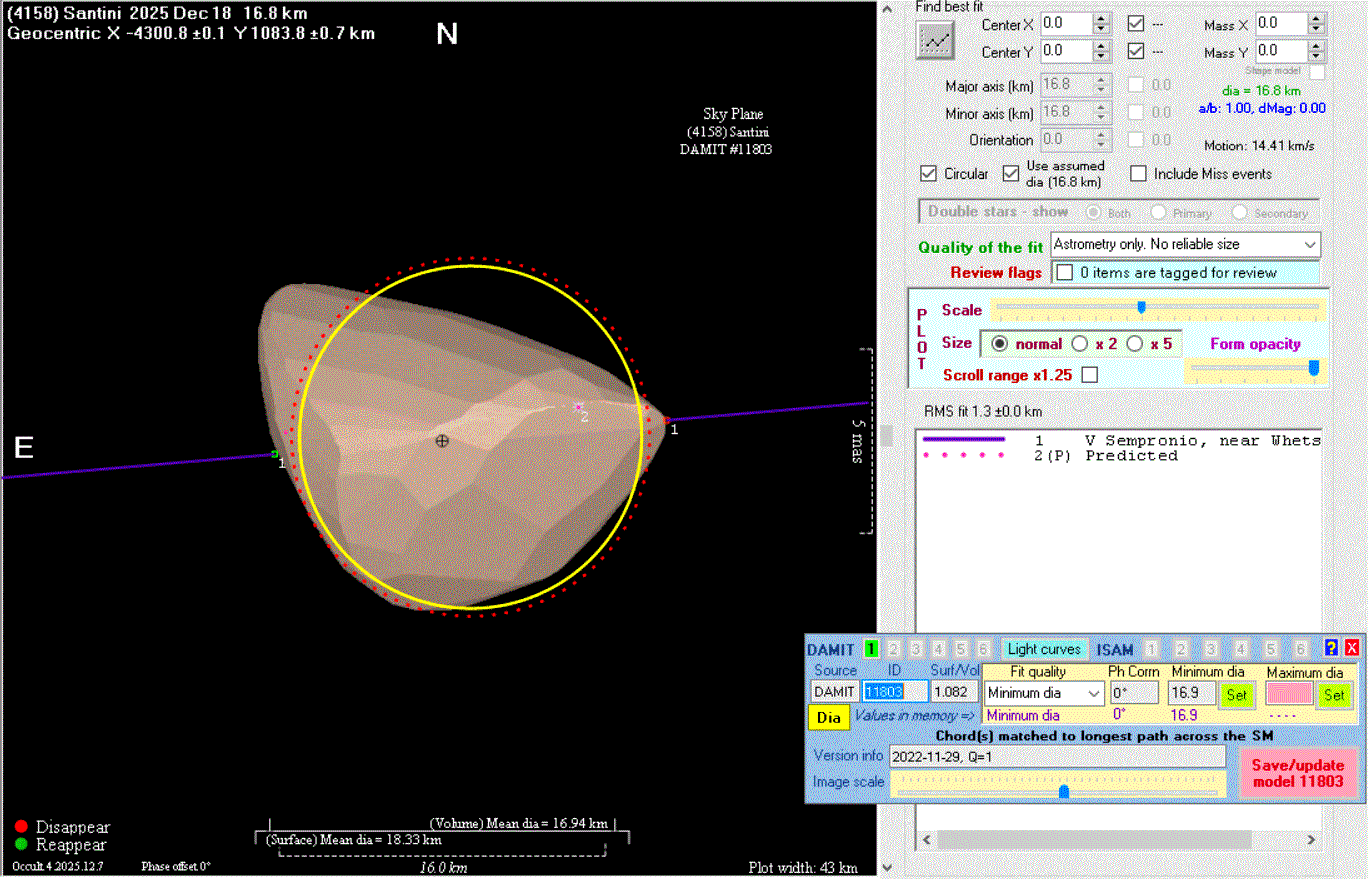Image resolution: width=1368 pixels, height=879 pixels.
Task: Click the Find best fit graph icon
Action: (937, 40)
